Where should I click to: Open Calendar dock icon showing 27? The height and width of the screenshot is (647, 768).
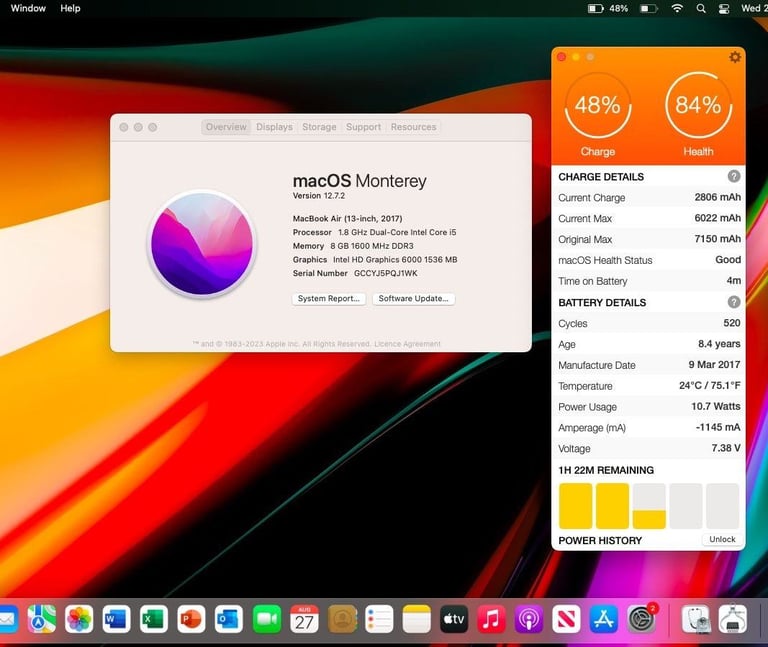point(304,619)
